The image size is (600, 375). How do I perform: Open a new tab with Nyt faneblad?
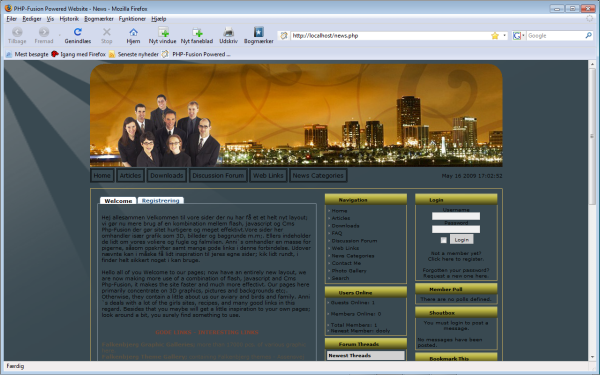197,32
